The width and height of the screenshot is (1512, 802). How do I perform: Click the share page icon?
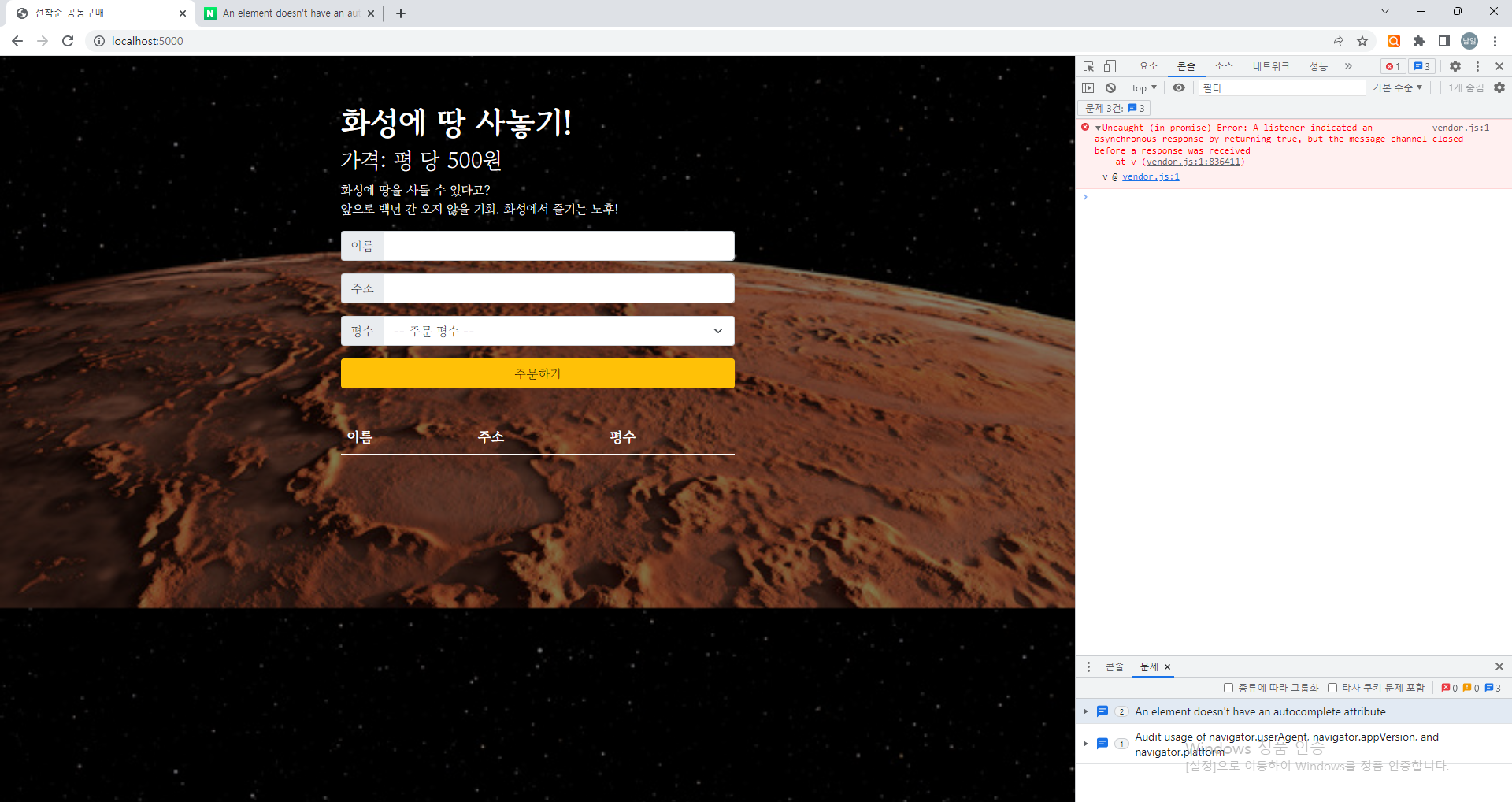coord(1337,41)
